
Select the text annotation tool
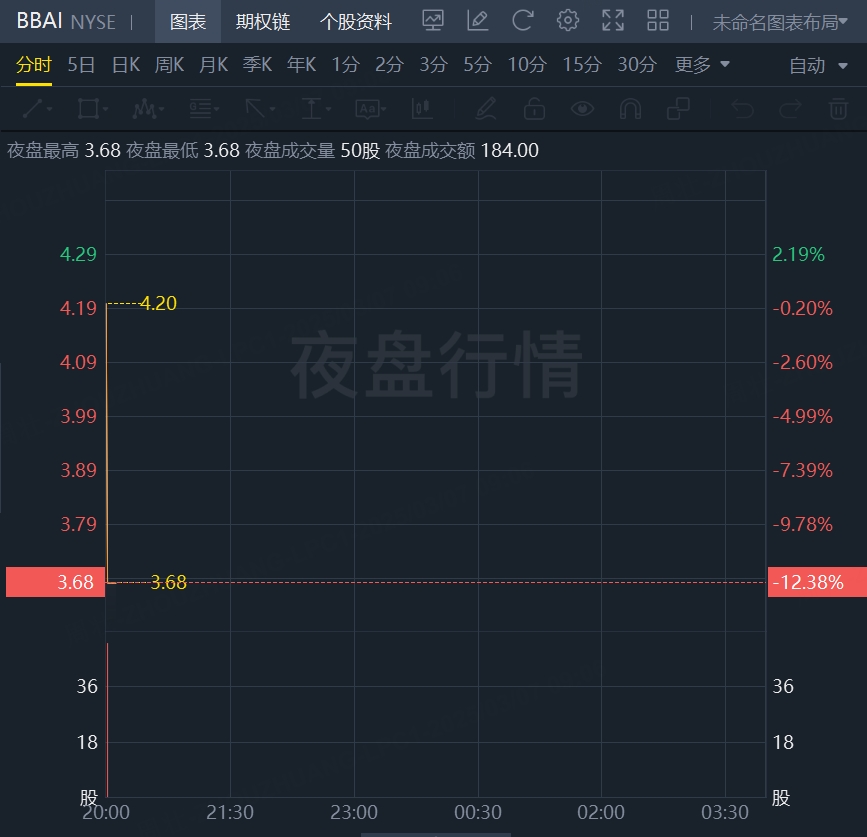tap(370, 109)
